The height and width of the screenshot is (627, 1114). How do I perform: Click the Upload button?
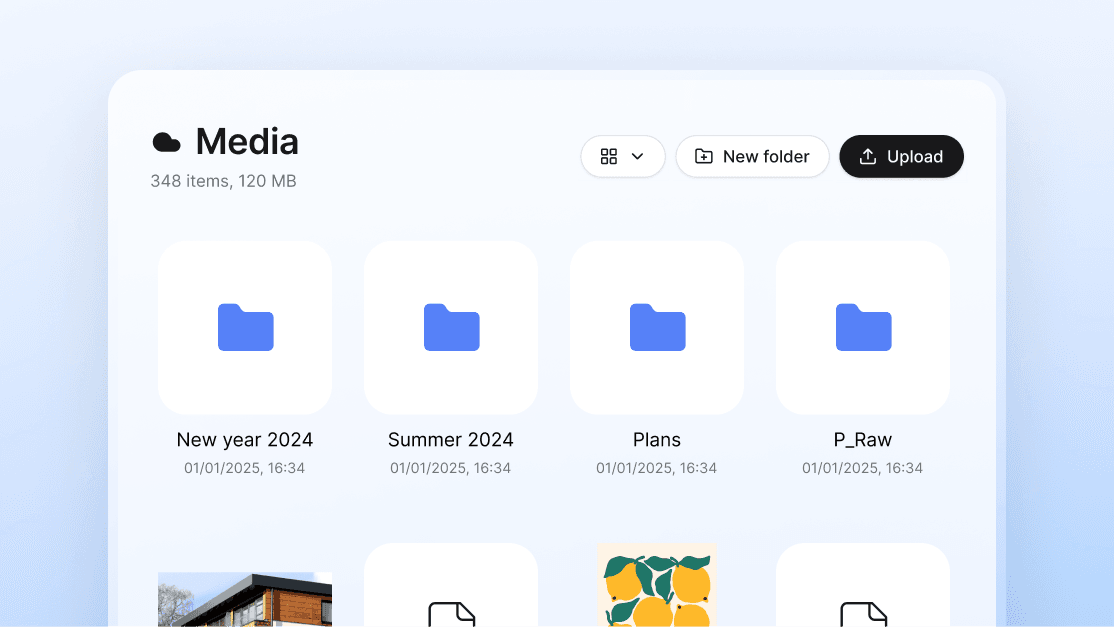point(901,157)
